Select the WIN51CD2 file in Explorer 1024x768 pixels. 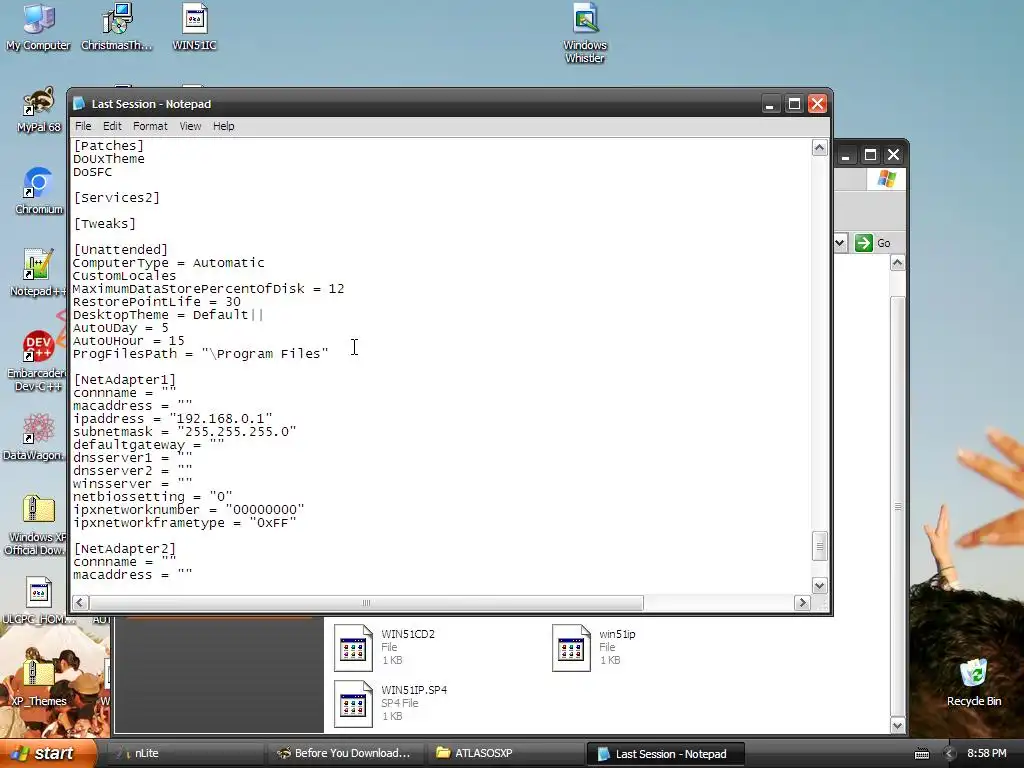(385, 647)
